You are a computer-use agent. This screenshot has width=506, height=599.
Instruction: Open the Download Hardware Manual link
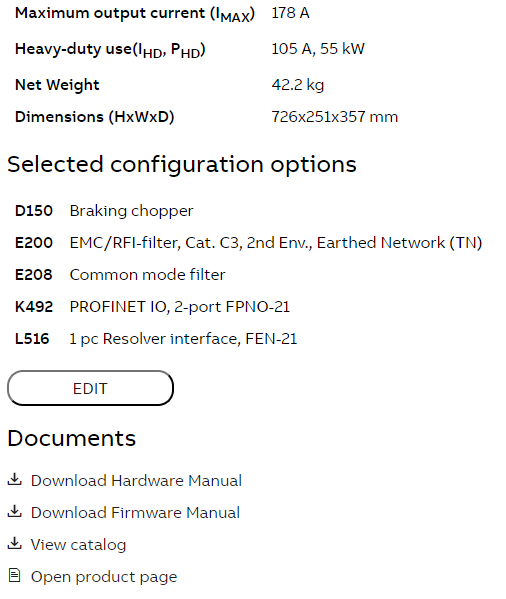(136, 481)
